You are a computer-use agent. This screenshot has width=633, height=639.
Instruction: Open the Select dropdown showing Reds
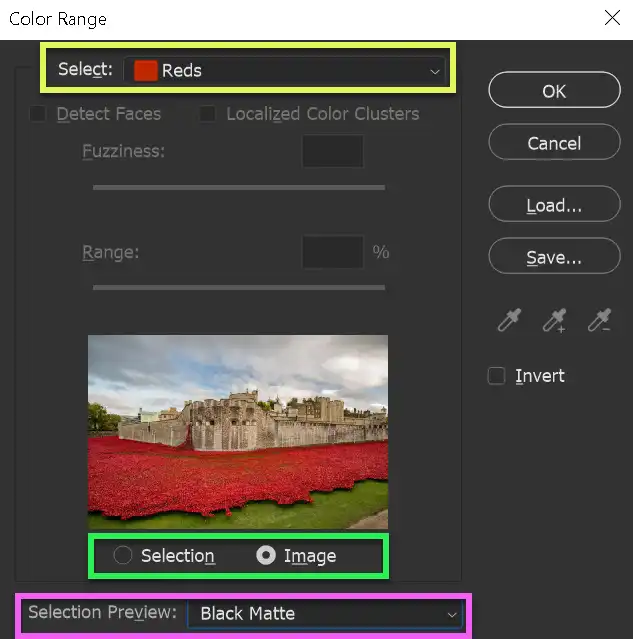(285, 71)
